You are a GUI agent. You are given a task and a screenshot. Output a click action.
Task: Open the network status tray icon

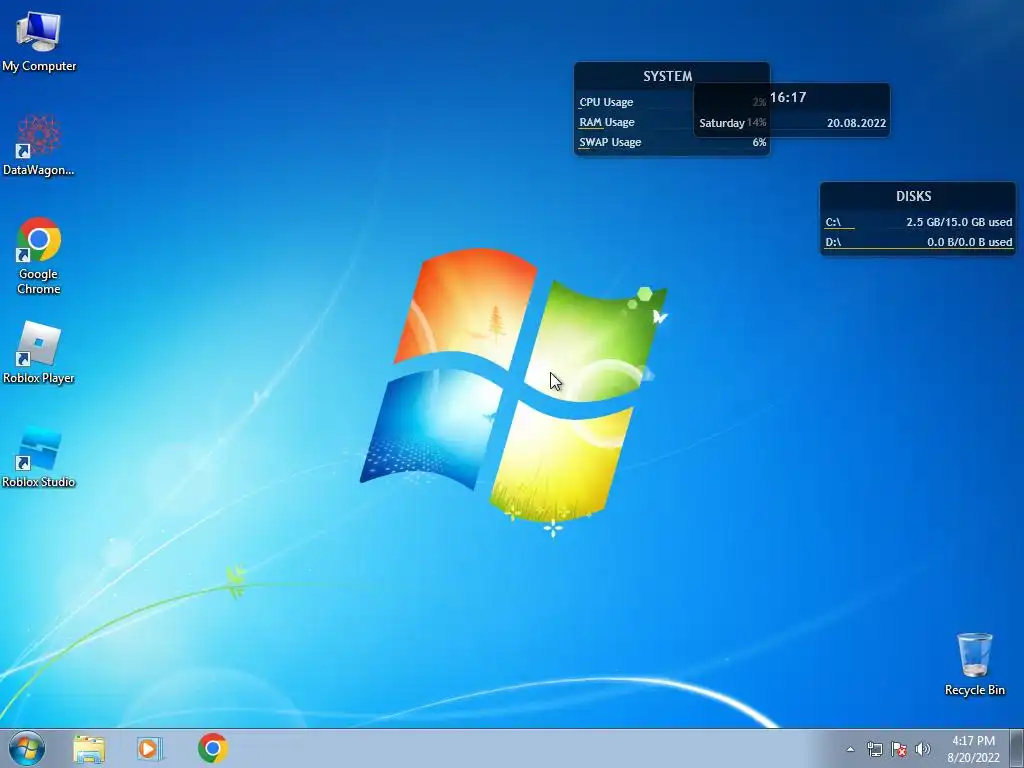(x=874, y=749)
